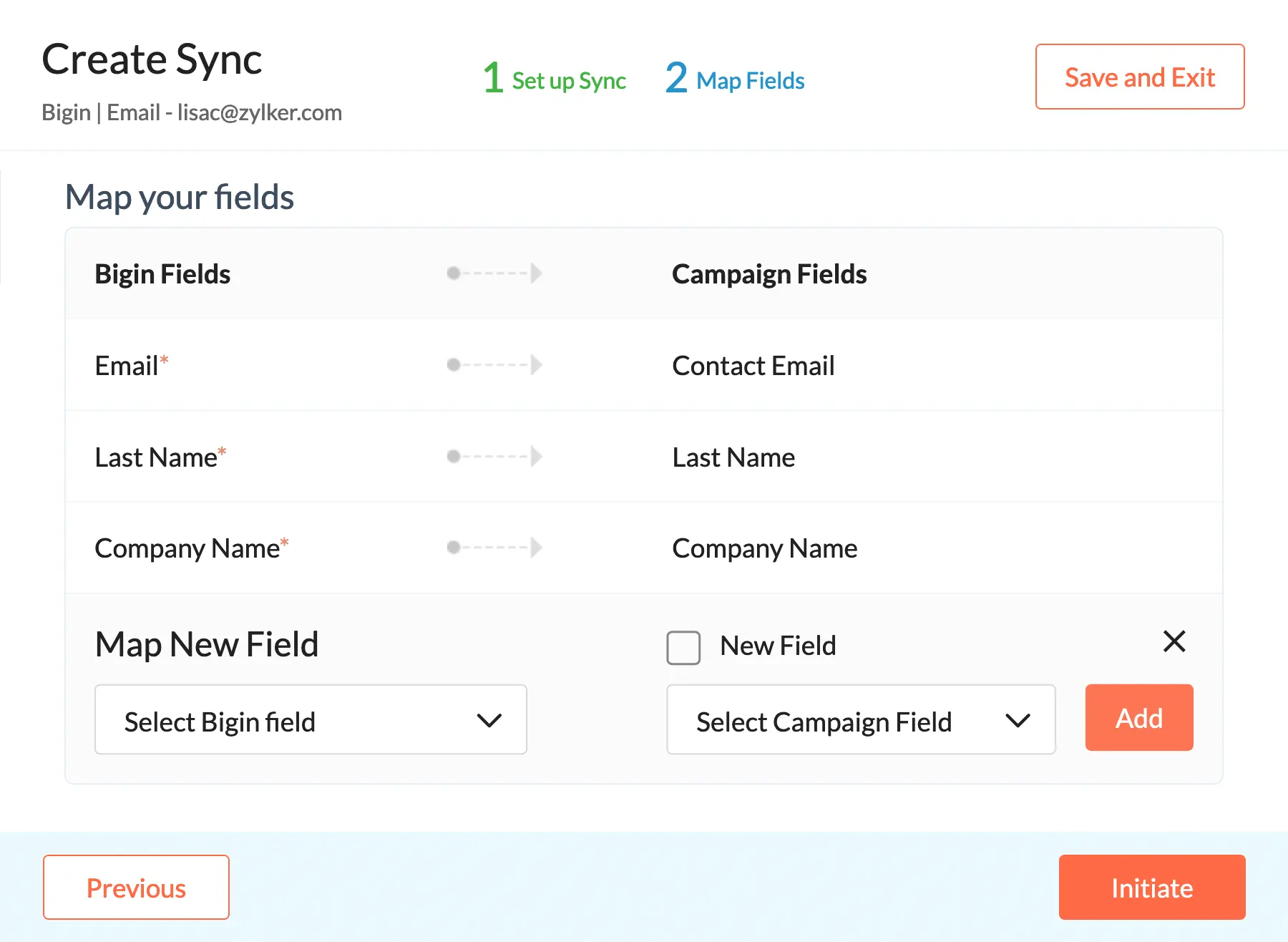Open the Select Campaign Field dropdown

861,719
